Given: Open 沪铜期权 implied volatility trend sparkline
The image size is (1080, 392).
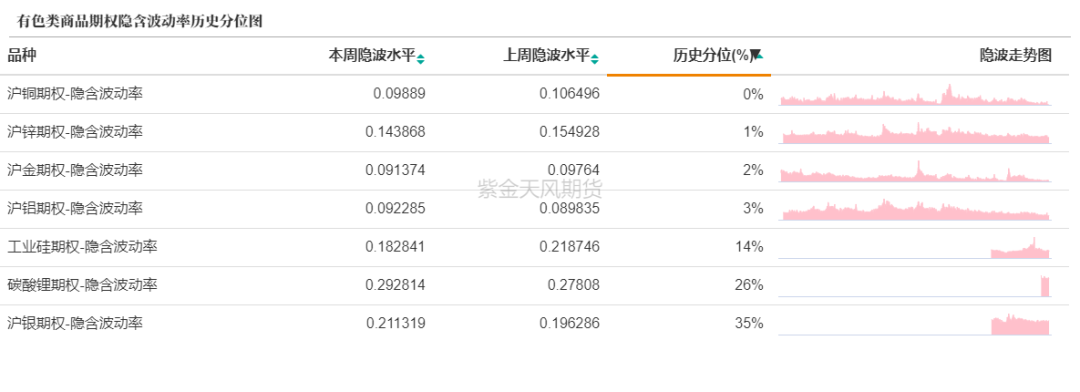Looking at the screenshot, I should coord(915,95).
